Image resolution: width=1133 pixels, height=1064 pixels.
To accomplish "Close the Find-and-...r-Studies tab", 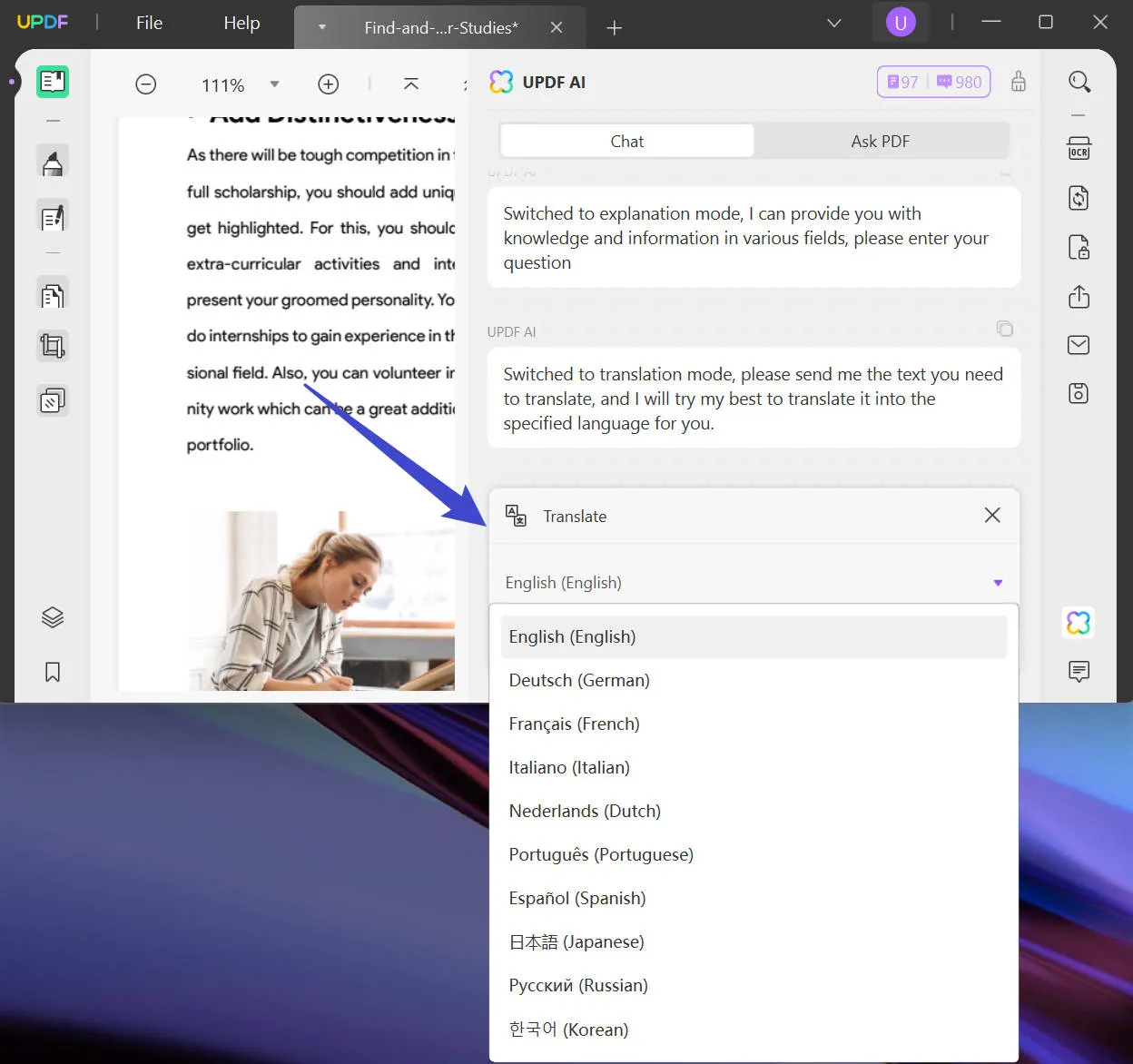I will 557,28.
